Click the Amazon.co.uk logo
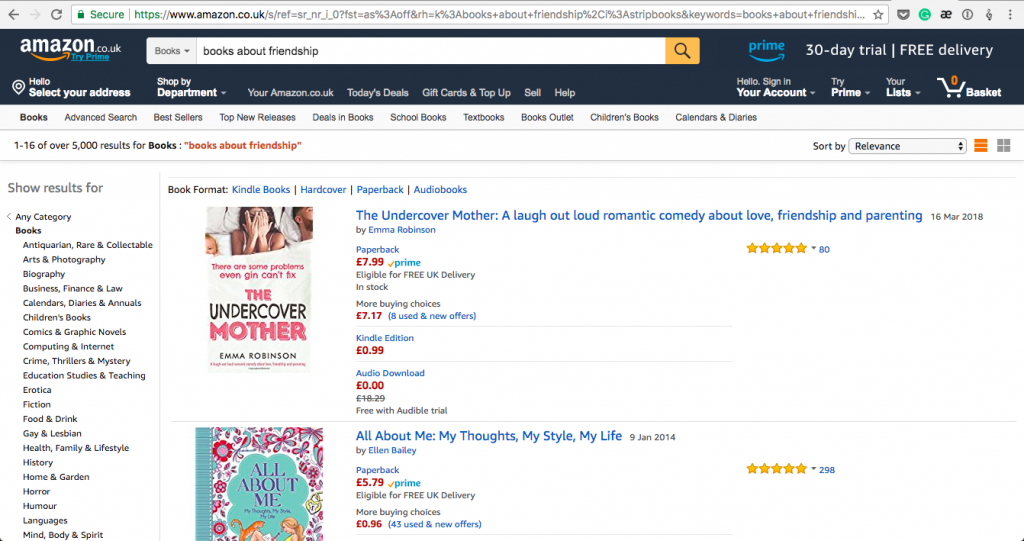 pos(70,48)
